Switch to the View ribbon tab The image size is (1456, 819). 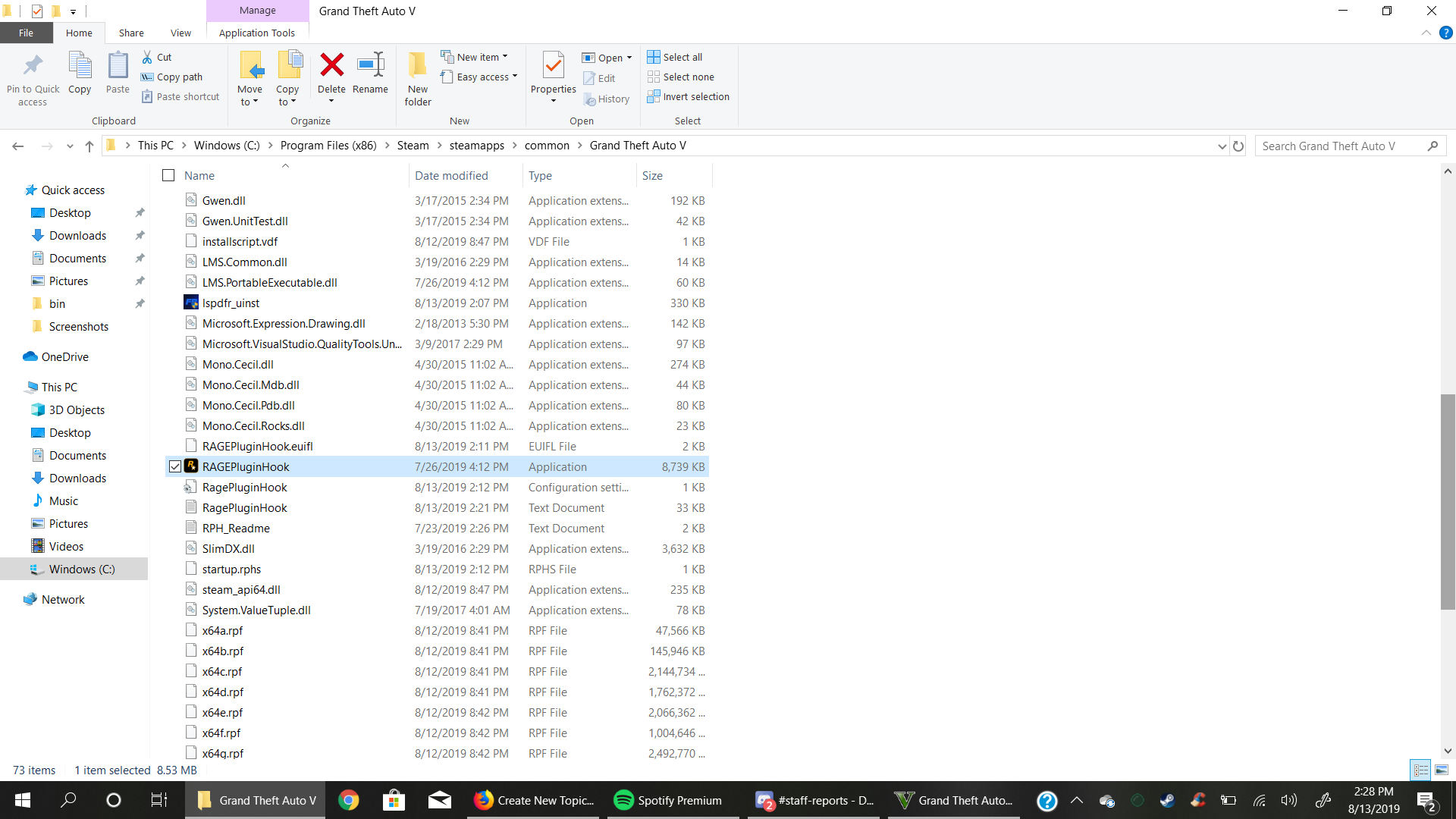(180, 33)
